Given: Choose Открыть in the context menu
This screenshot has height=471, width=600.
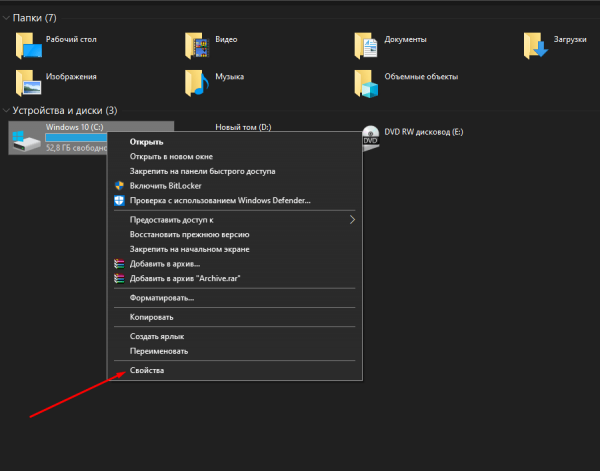Looking at the screenshot, I should click(234, 142).
